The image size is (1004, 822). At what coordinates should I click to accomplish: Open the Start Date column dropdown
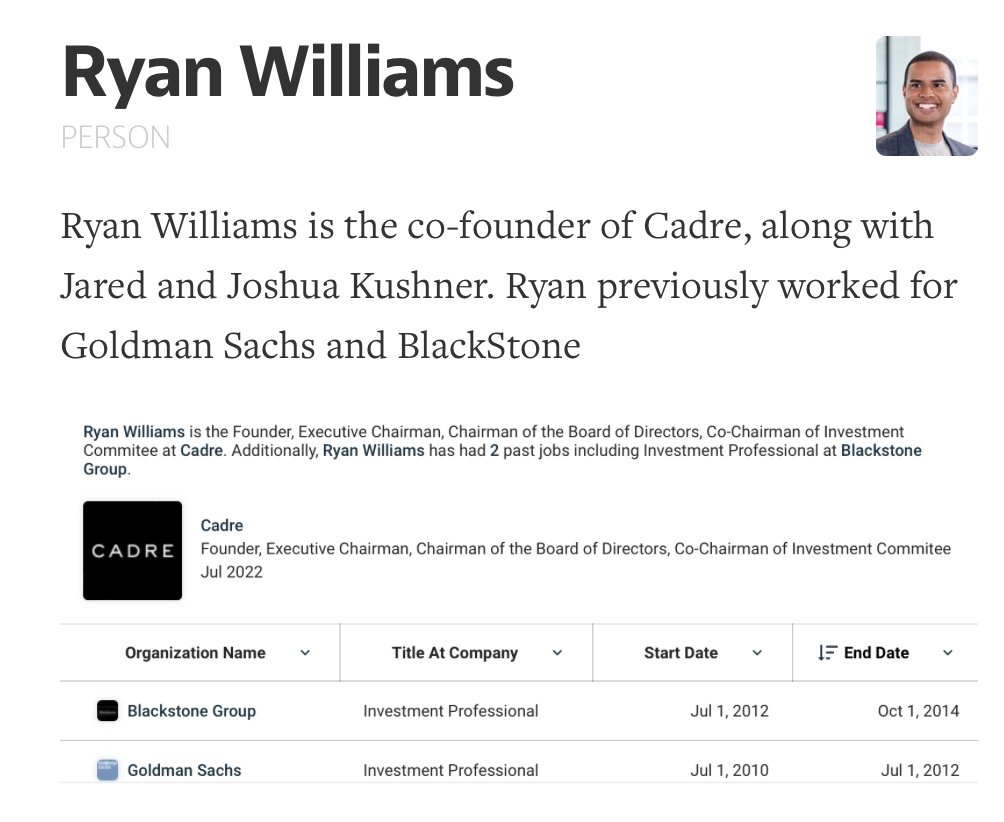click(757, 653)
